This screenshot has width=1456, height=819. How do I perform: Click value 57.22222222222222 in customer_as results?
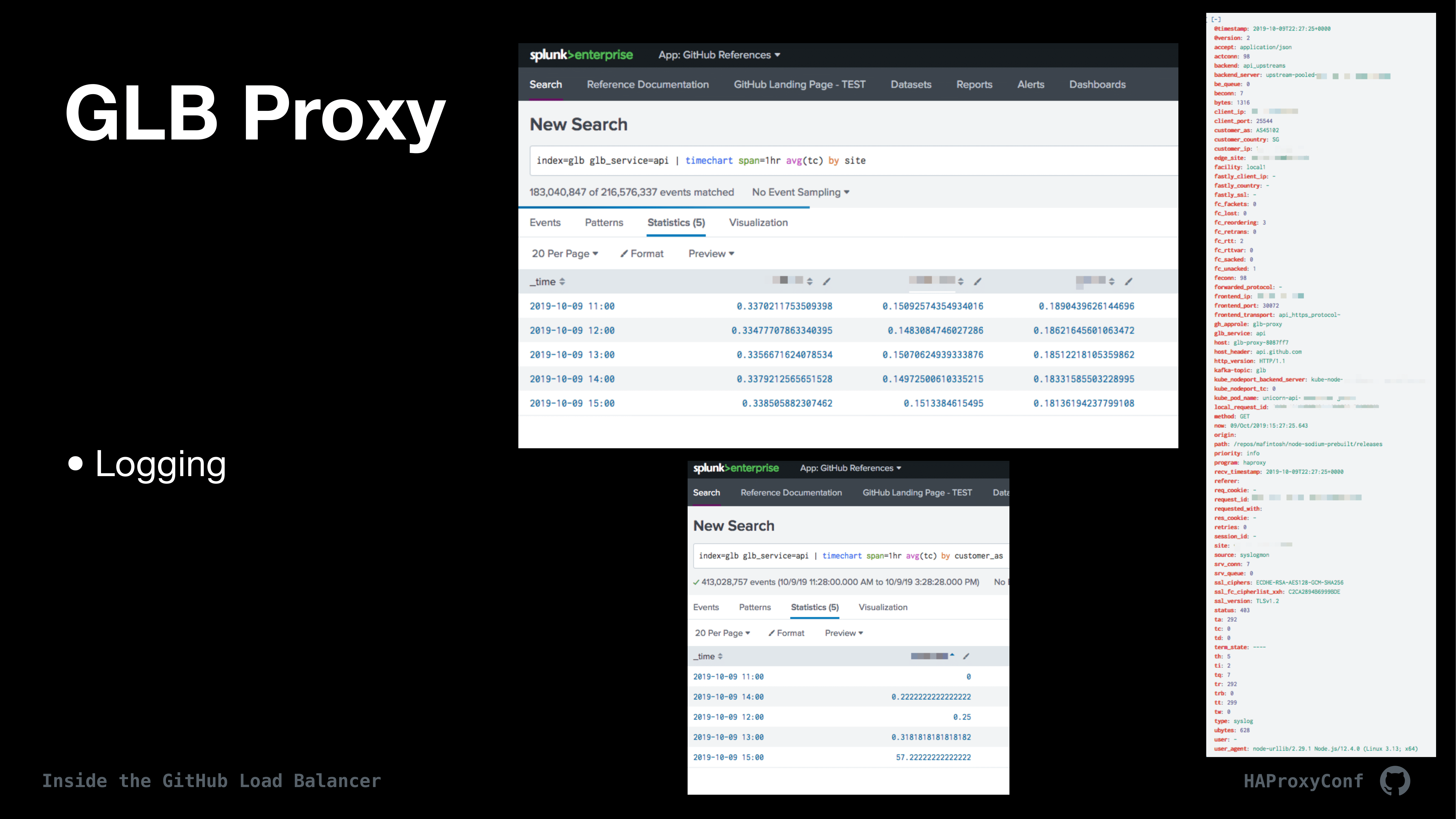tap(934, 757)
